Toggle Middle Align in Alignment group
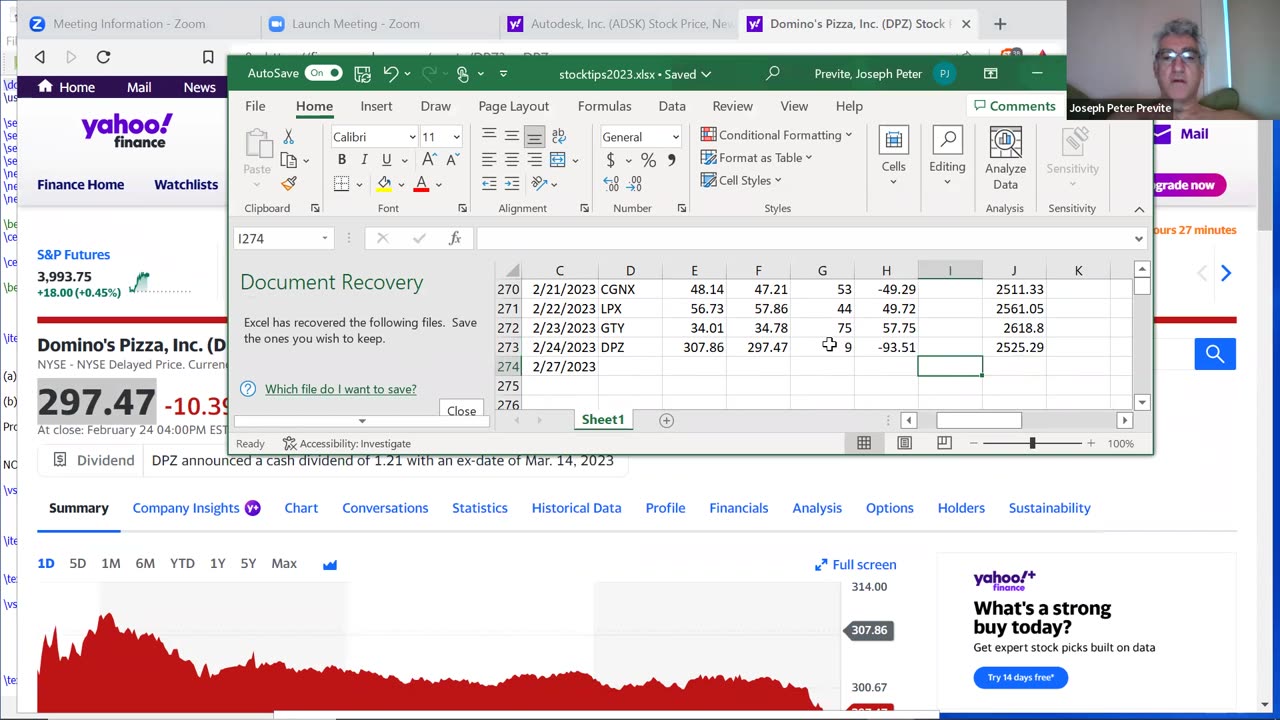The height and width of the screenshot is (720, 1280). [512, 135]
